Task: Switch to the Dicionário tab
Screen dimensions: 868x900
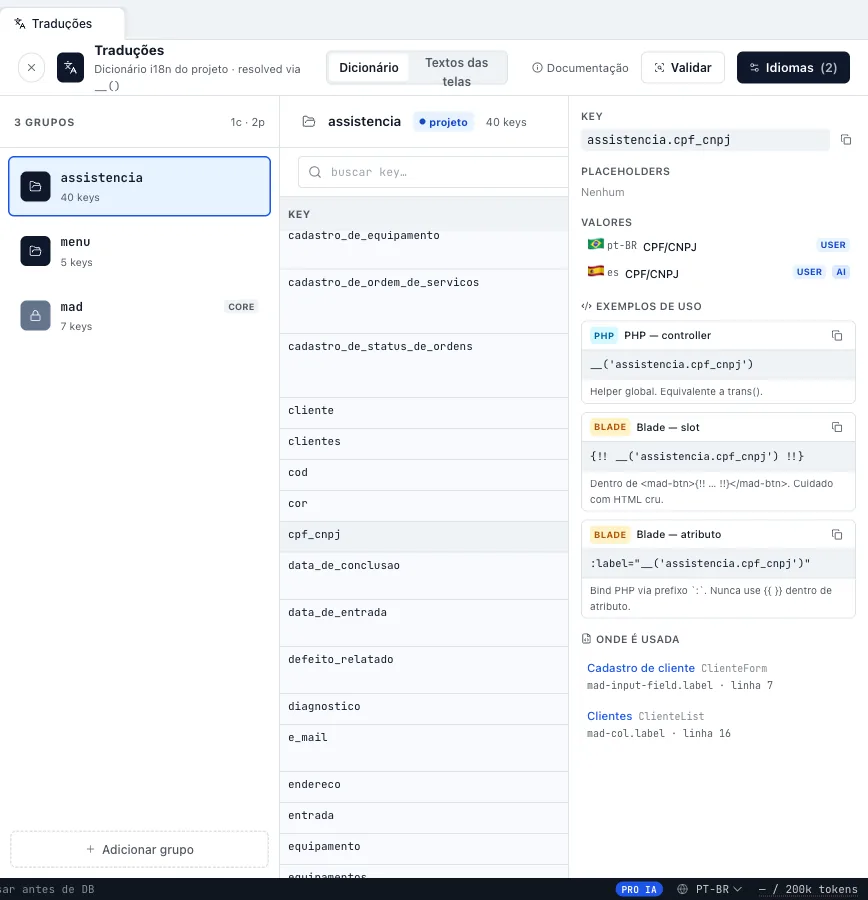Action: [369, 68]
